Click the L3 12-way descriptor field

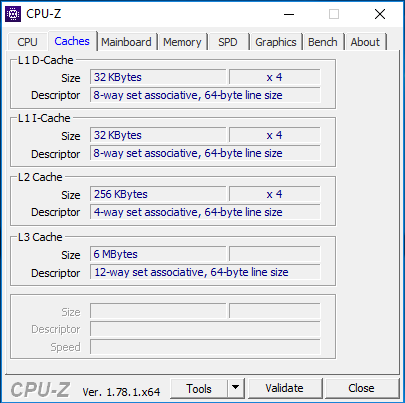pyautogui.click(x=205, y=272)
